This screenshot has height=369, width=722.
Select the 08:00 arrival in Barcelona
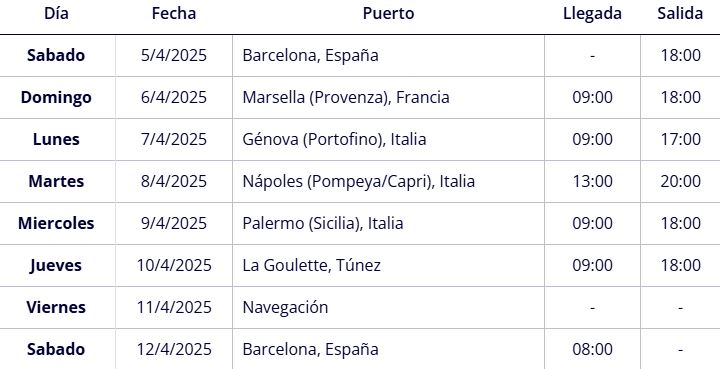click(x=592, y=349)
